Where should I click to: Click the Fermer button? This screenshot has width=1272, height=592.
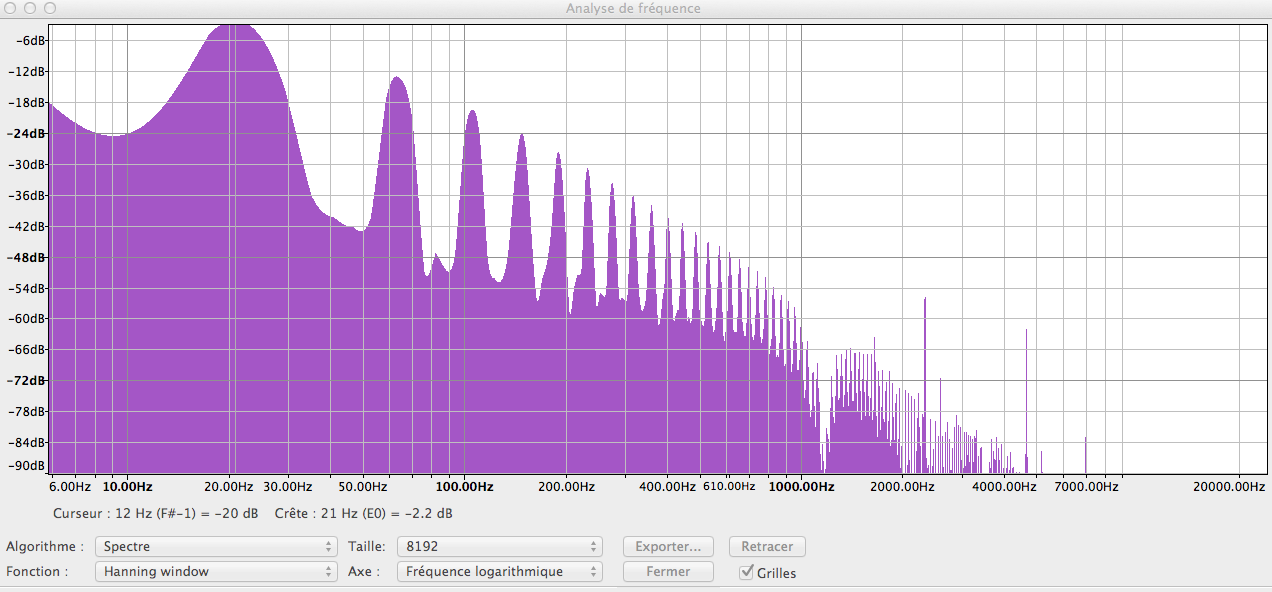coord(668,572)
